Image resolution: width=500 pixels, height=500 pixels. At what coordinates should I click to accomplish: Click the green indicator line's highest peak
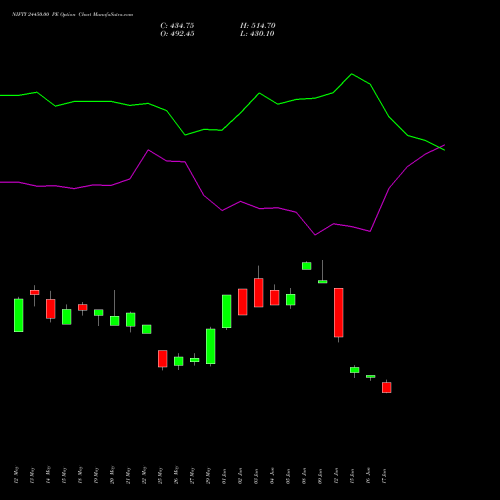352,74
